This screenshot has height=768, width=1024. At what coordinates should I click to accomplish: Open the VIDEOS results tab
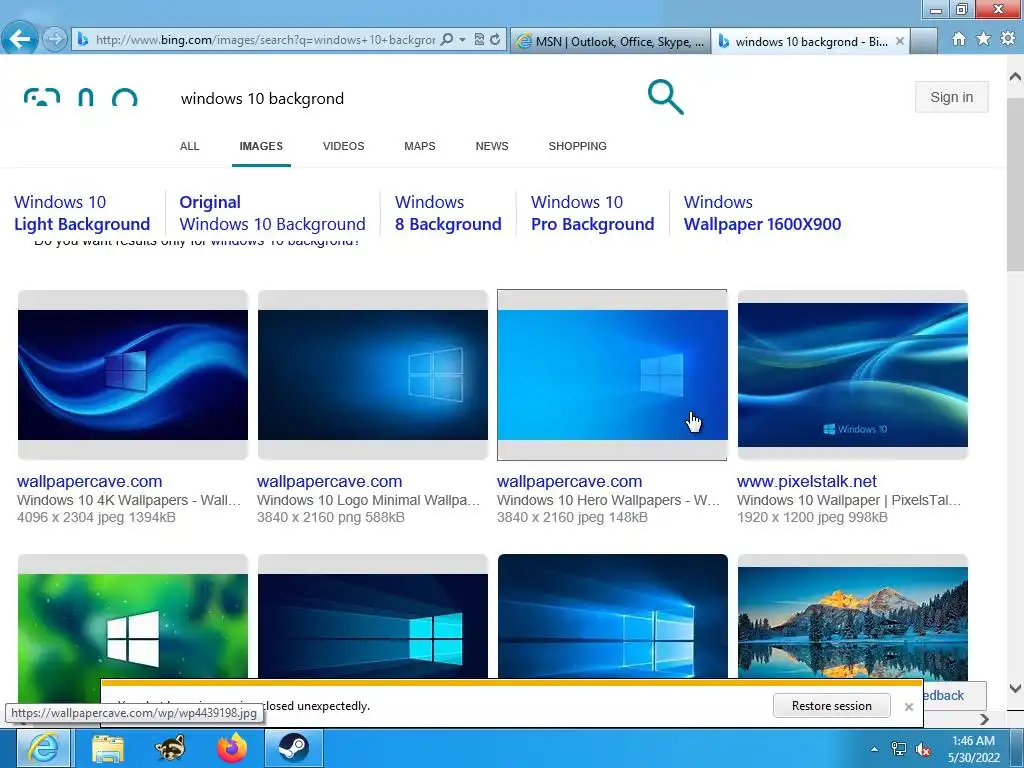tap(344, 146)
